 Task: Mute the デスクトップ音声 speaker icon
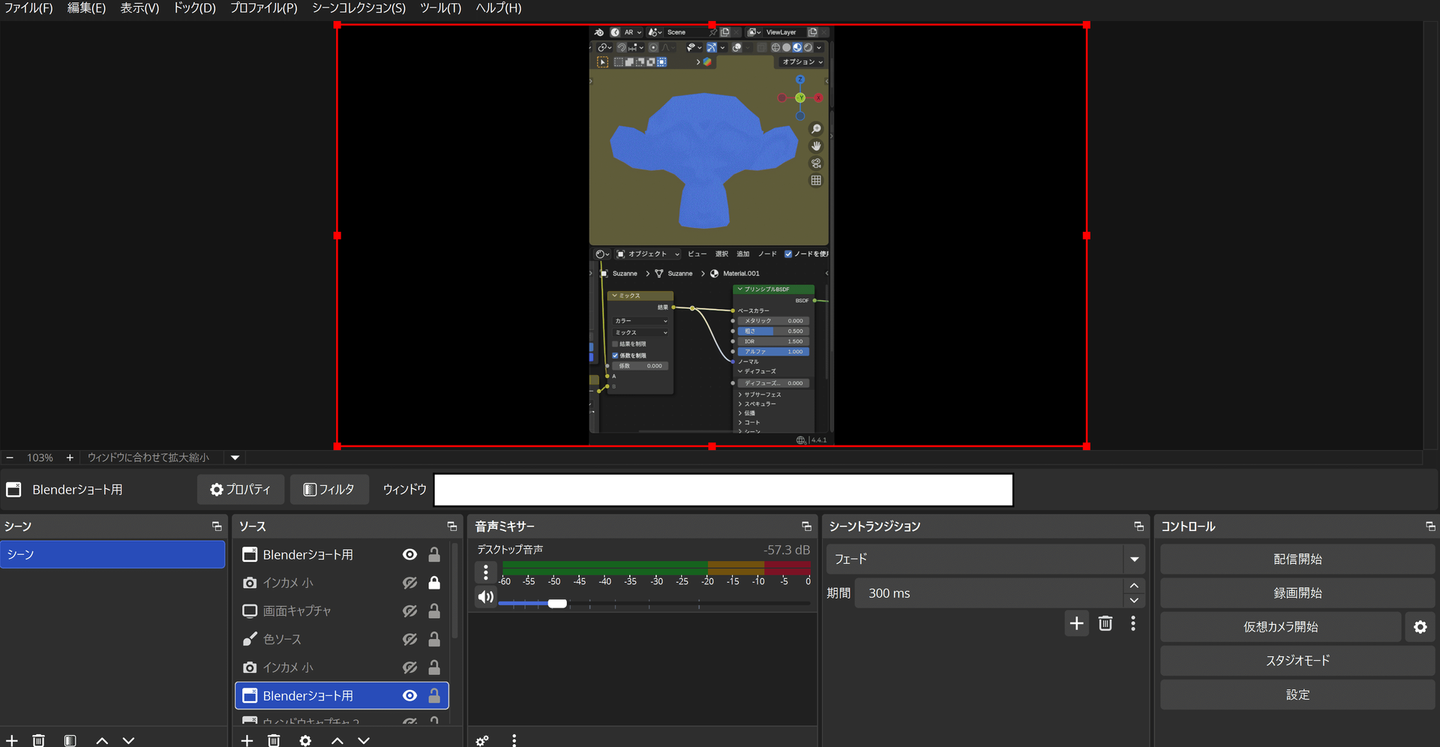(486, 597)
